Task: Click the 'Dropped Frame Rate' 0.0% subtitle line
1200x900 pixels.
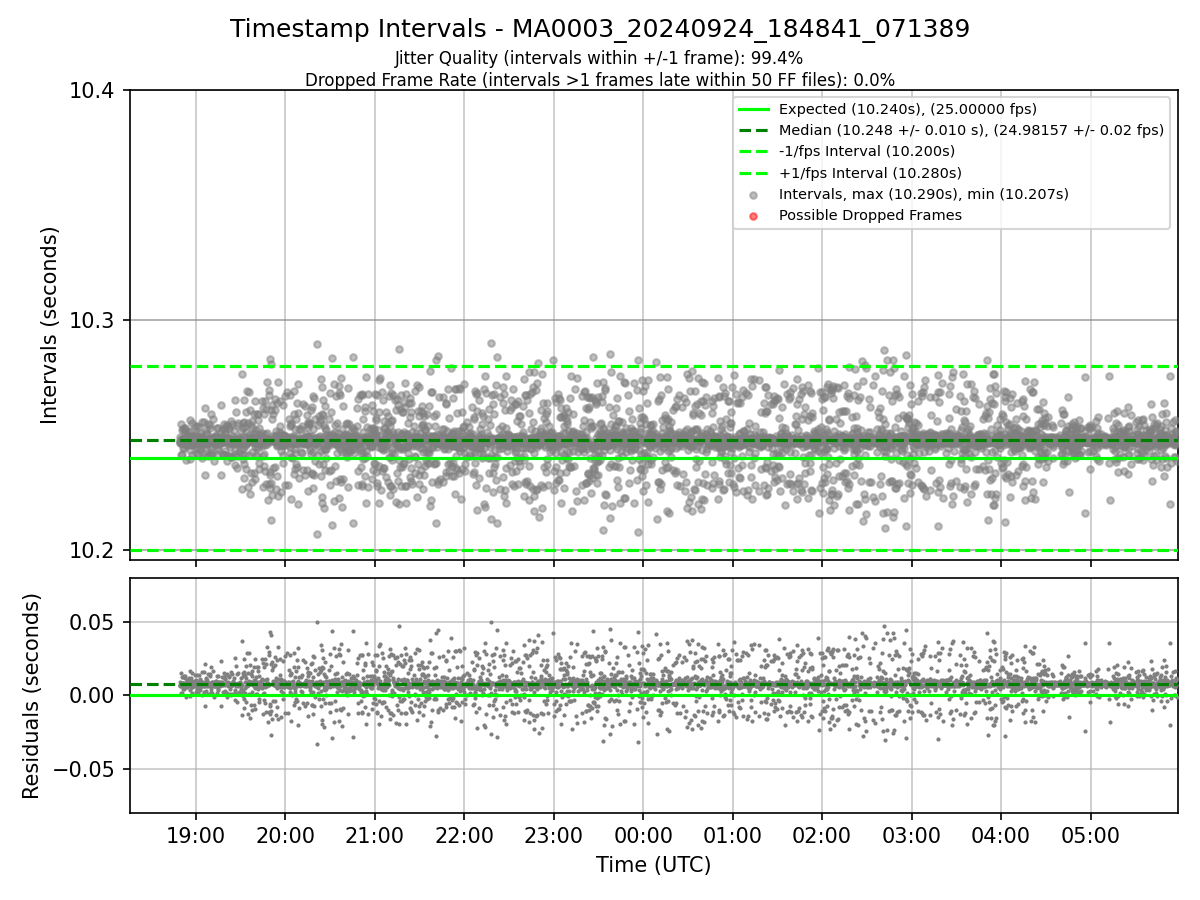Action: [600, 79]
